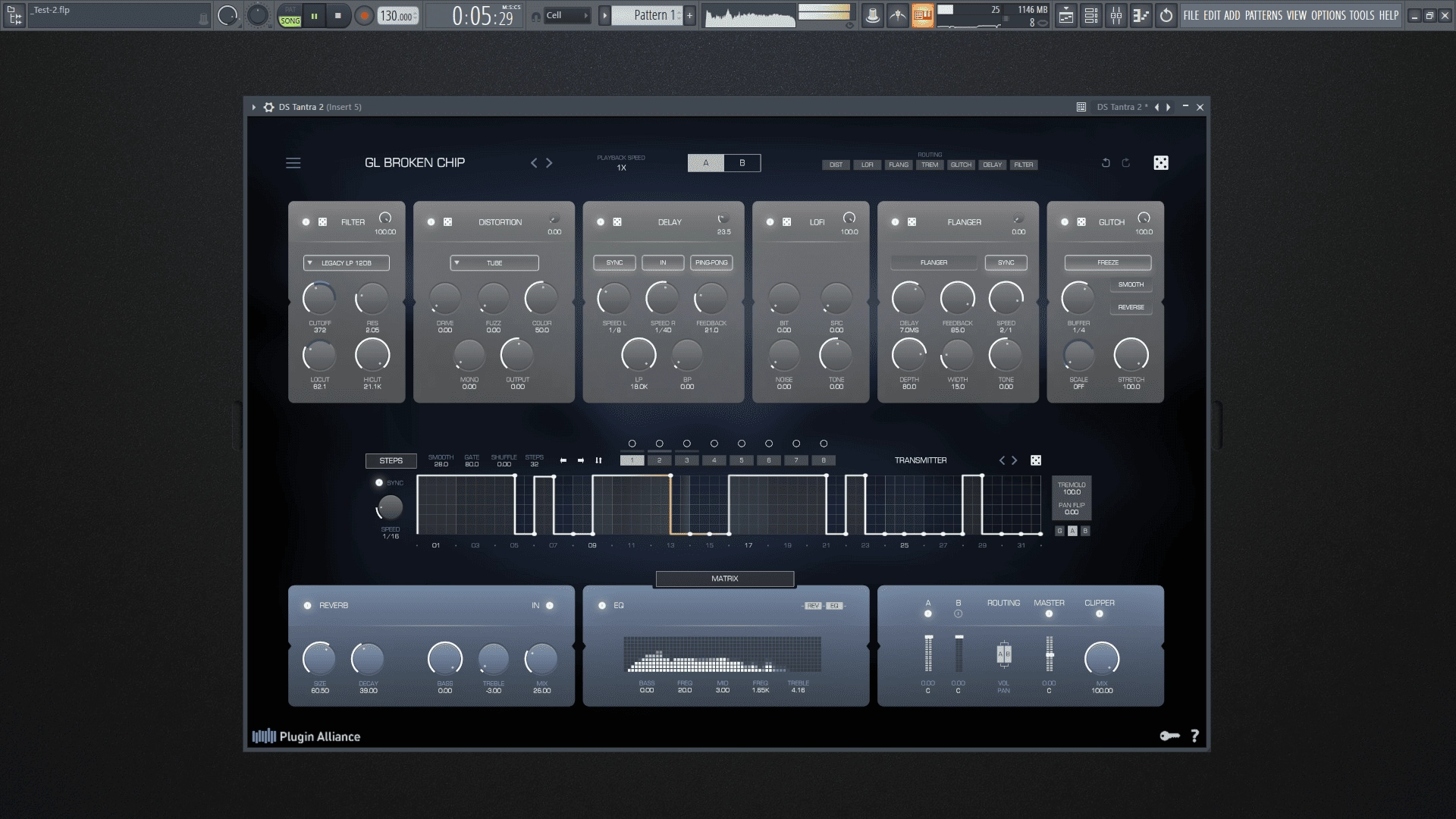Toggle the EQ module power
This screenshot has height=819, width=1456.
[x=602, y=605]
